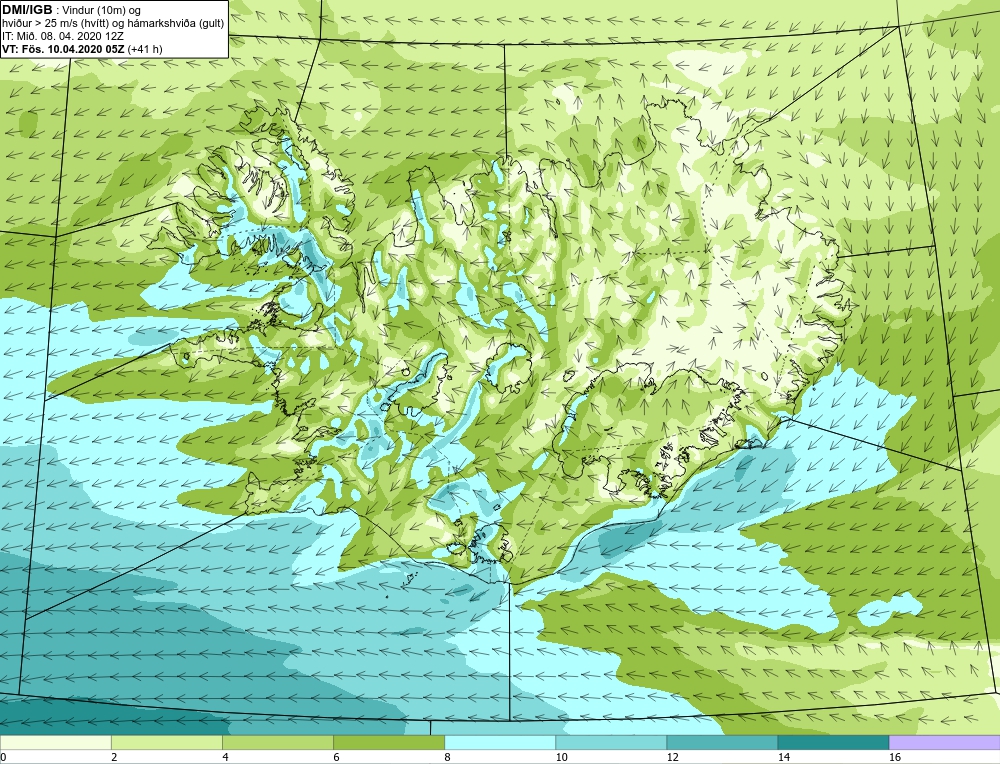Viewport: 1000px width, 764px height.
Task: Click the 10–12 turquoise legend swatch
Action: [610, 742]
